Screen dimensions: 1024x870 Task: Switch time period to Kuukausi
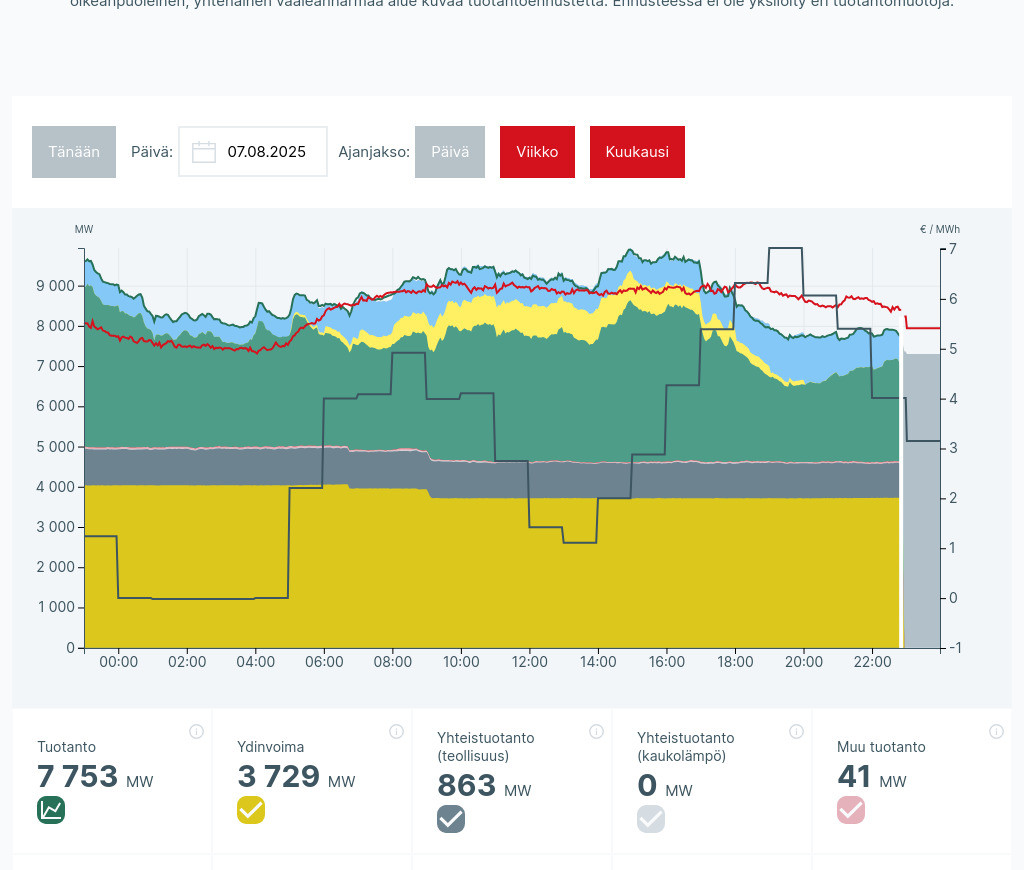[637, 152]
